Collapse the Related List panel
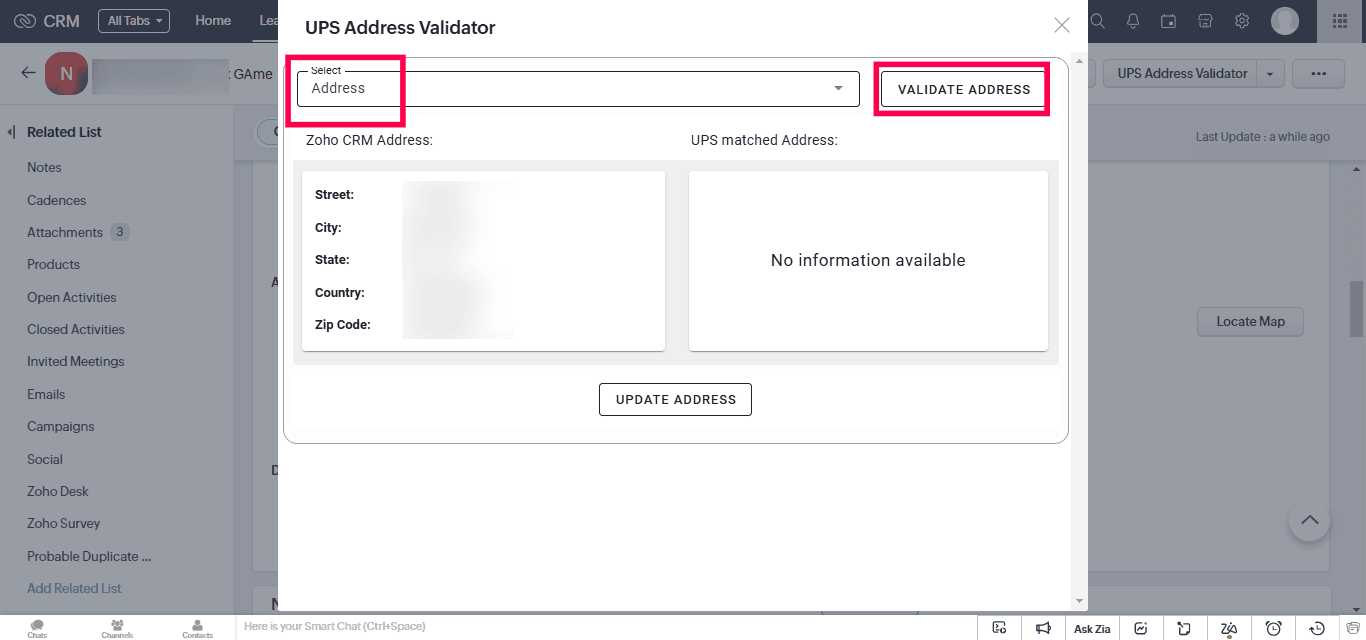The image size is (1366, 640). coord(12,132)
